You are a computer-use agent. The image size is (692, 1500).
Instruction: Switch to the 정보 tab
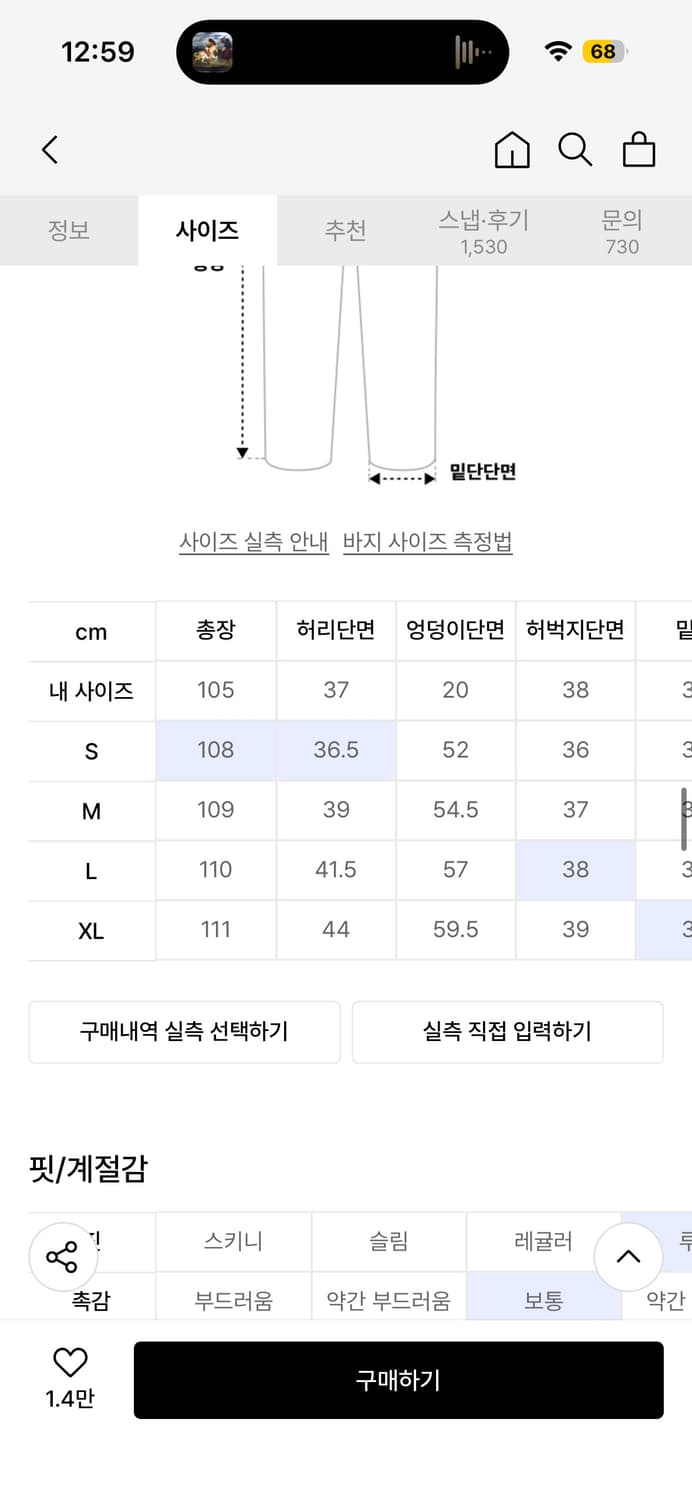pyautogui.click(x=69, y=229)
